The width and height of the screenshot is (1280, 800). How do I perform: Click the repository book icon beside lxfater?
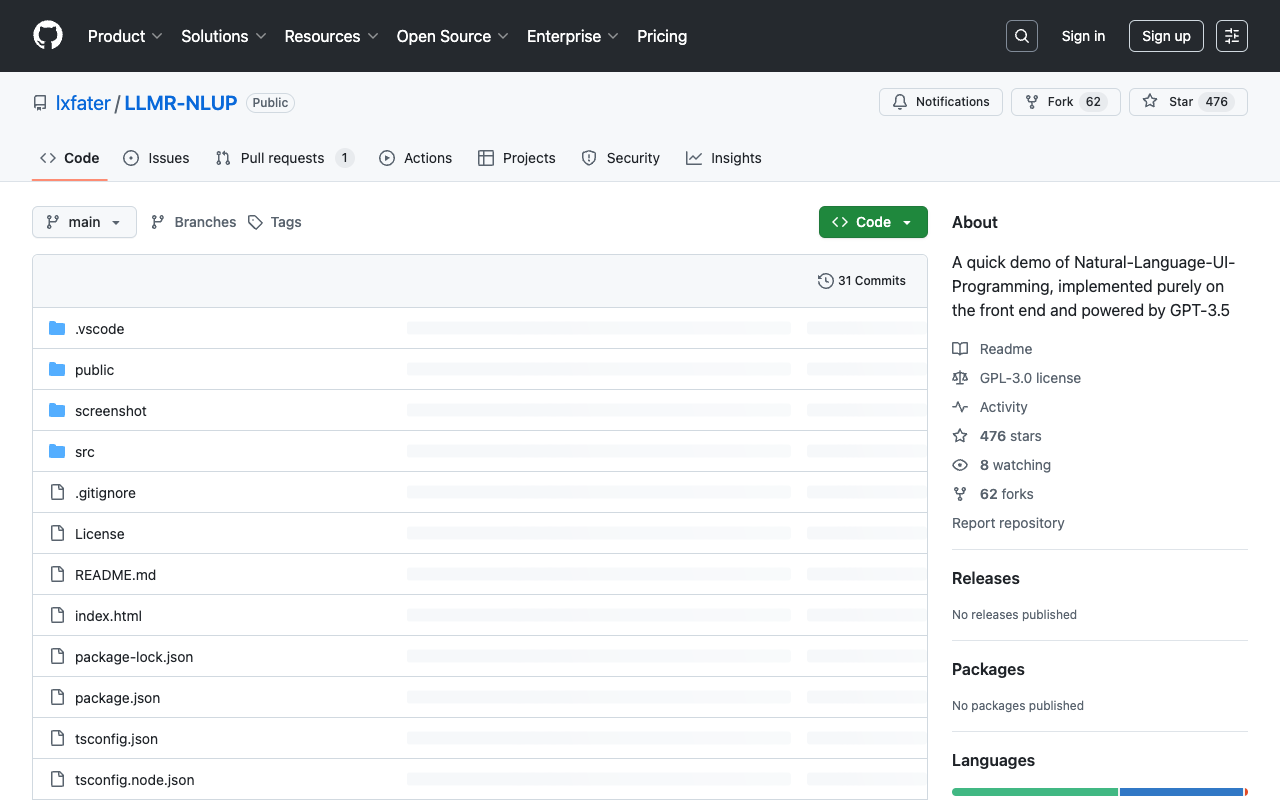point(40,103)
